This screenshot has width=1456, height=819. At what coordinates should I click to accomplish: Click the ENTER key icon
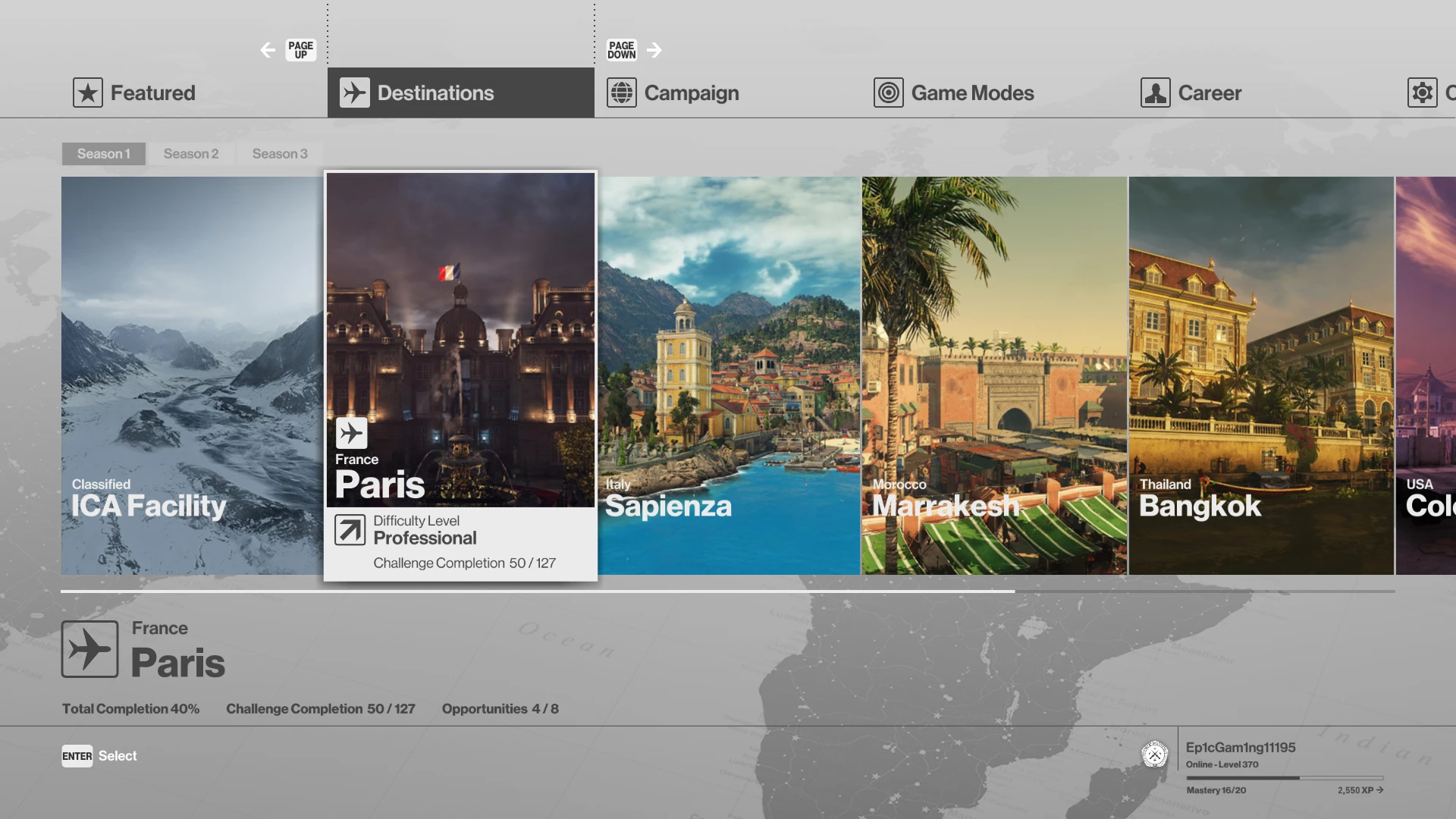77,756
